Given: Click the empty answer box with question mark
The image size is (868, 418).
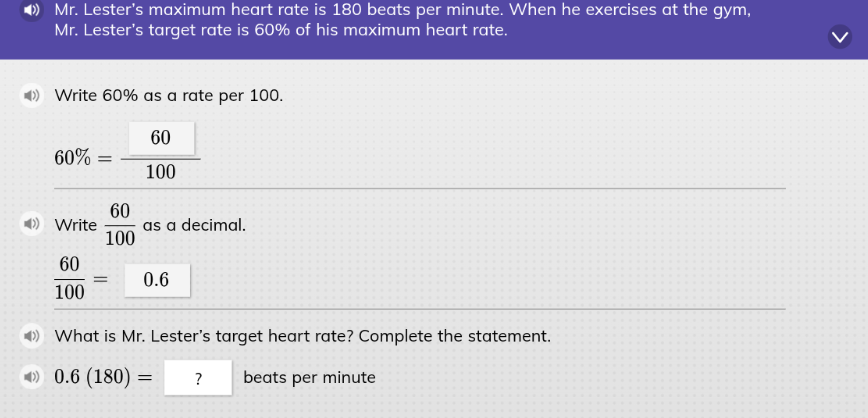Looking at the screenshot, I should click(198, 378).
